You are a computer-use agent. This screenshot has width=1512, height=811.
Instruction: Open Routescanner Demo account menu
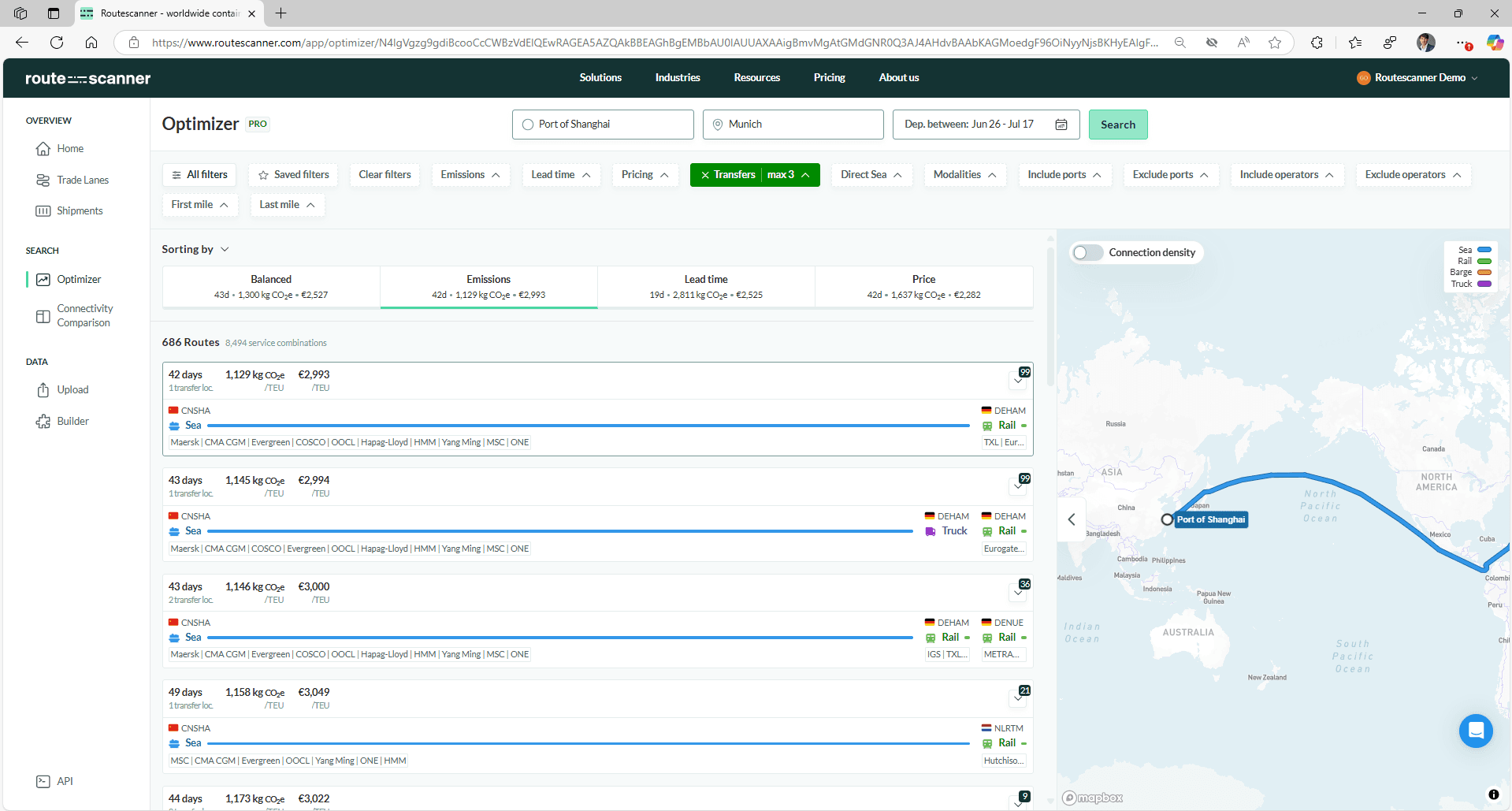click(x=1417, y=78)
